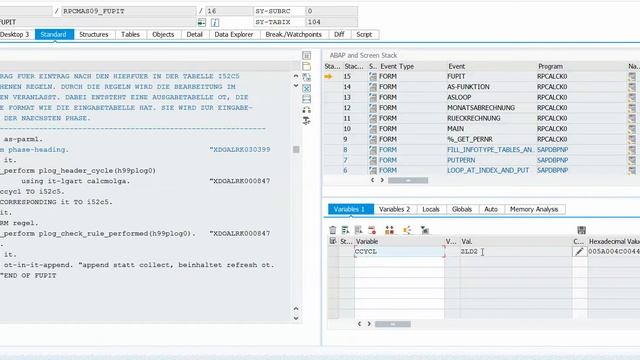Click the LOOP_AT_INDEX_AND_PUT event link
This screenshot has width=640, height=360.
tap(488, 170)
